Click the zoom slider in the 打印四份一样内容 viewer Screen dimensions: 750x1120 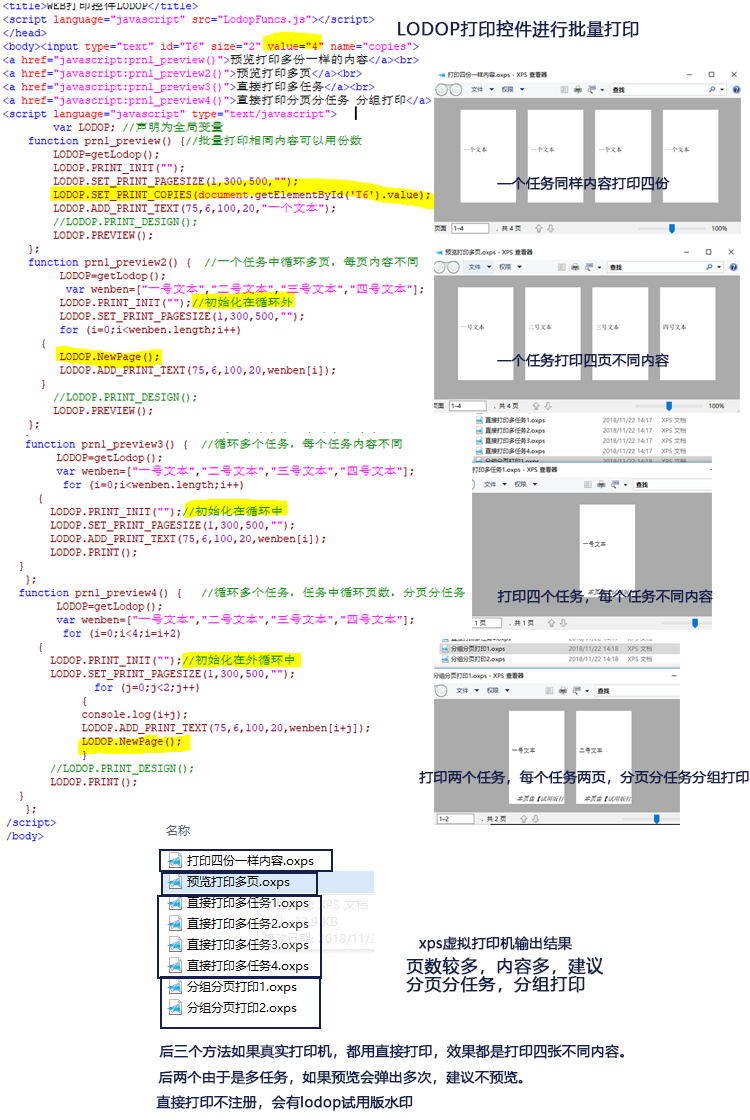pyautogui.click(x=671, y=228)
